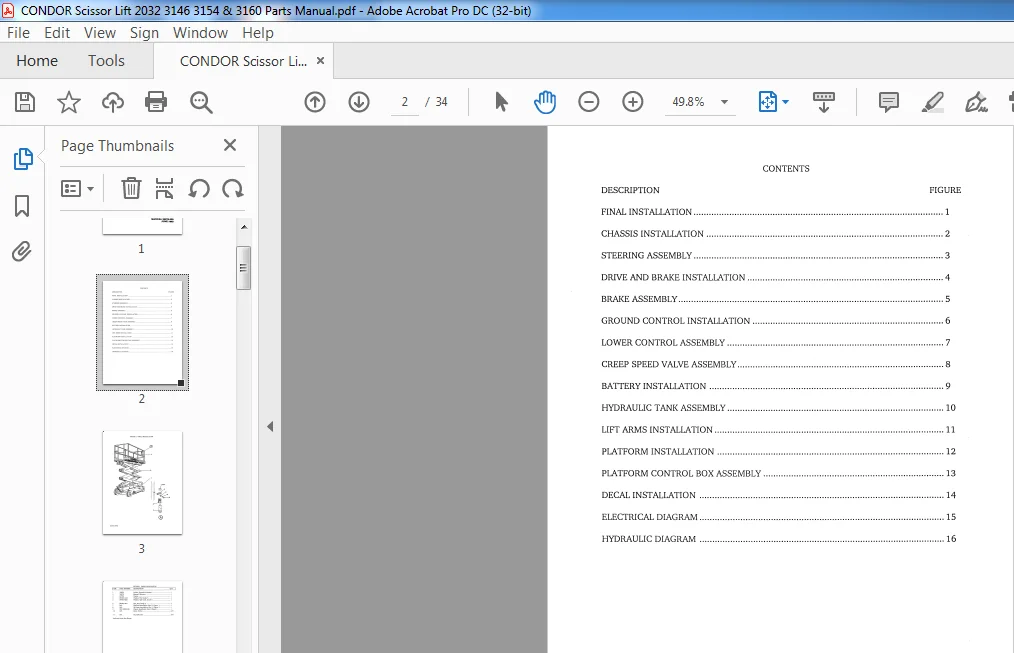This screenshot has width=1014, height=653.
Task: Click the DECAL INSTALLATION contents entry
Action: pos(779,495)
